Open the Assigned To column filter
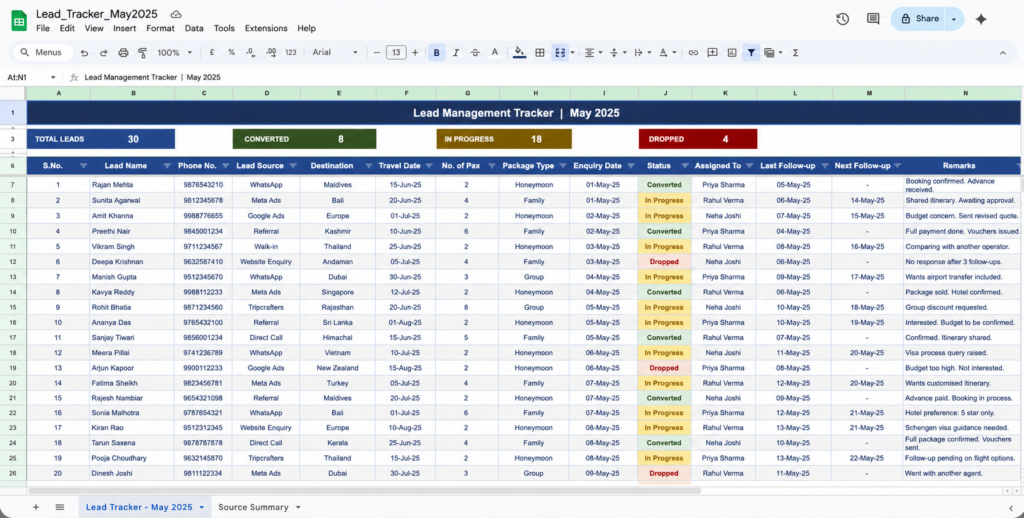The width and height of the screenshot is (1024, 518). [749, 166]
